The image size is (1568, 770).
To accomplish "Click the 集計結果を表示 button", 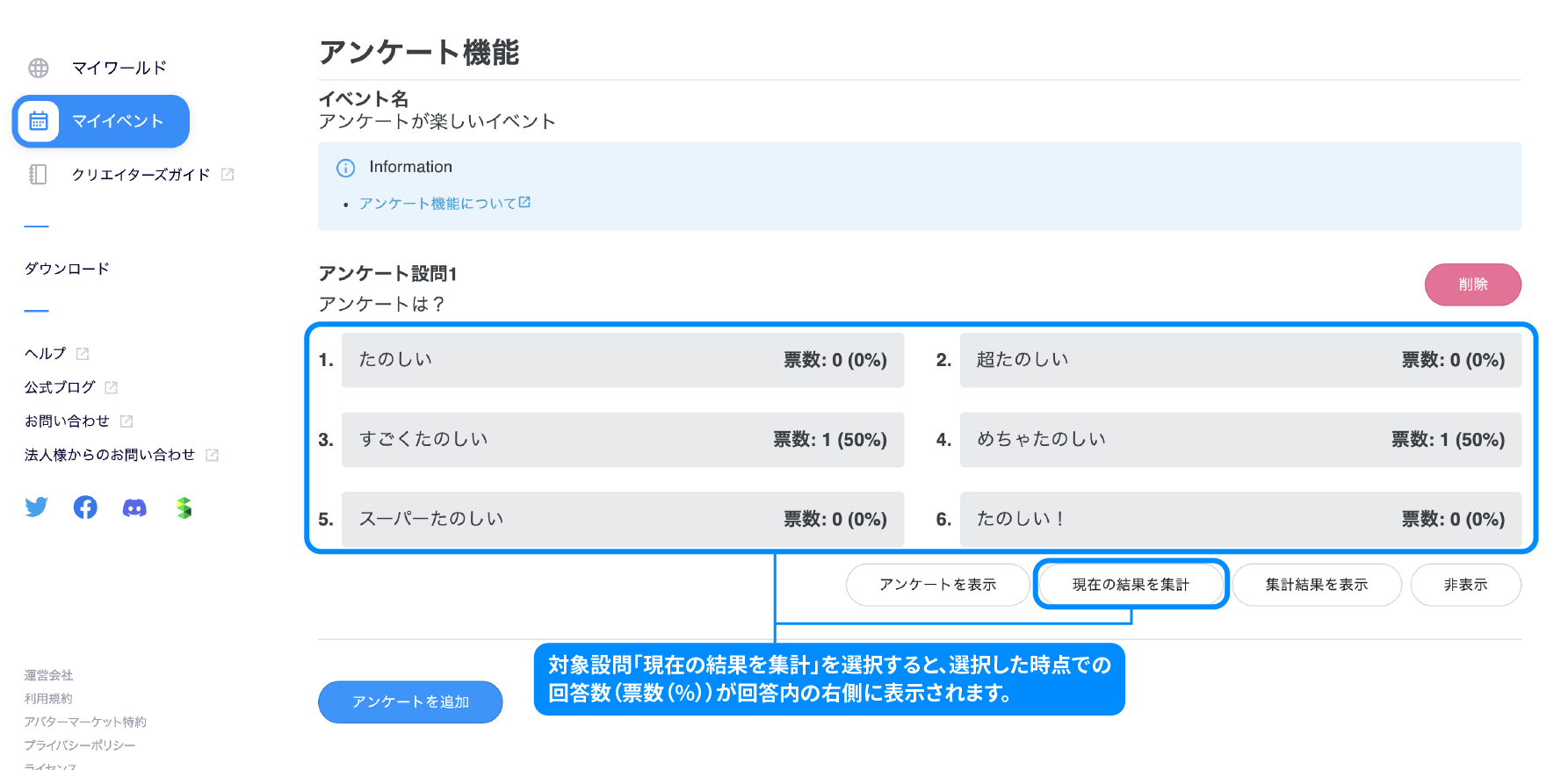I will pyautogui.click(x=1316, y=585).
